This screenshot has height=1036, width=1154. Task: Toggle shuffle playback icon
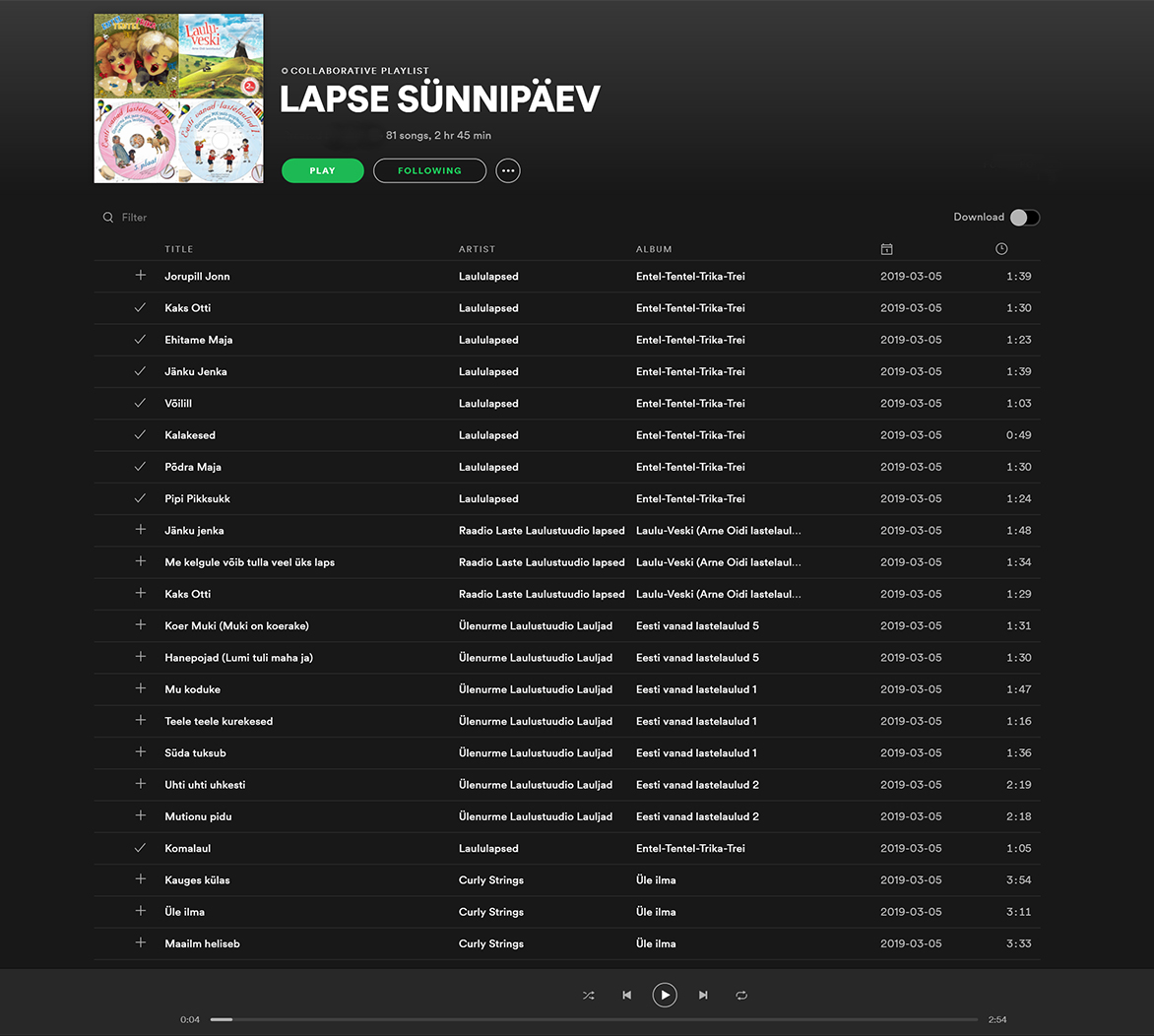(588, 995)
